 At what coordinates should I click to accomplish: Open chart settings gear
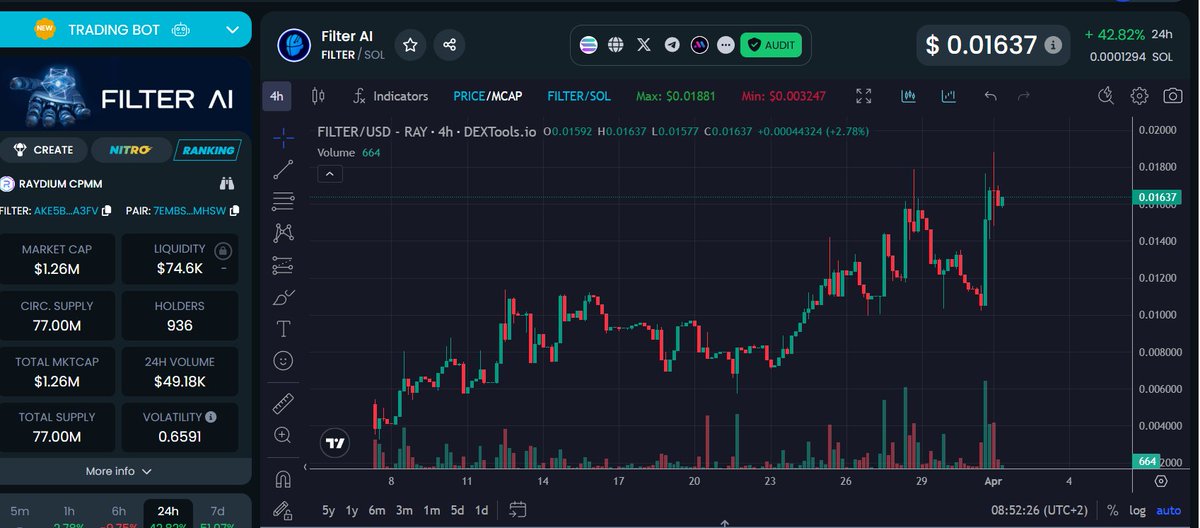(x=1139, y=96)
